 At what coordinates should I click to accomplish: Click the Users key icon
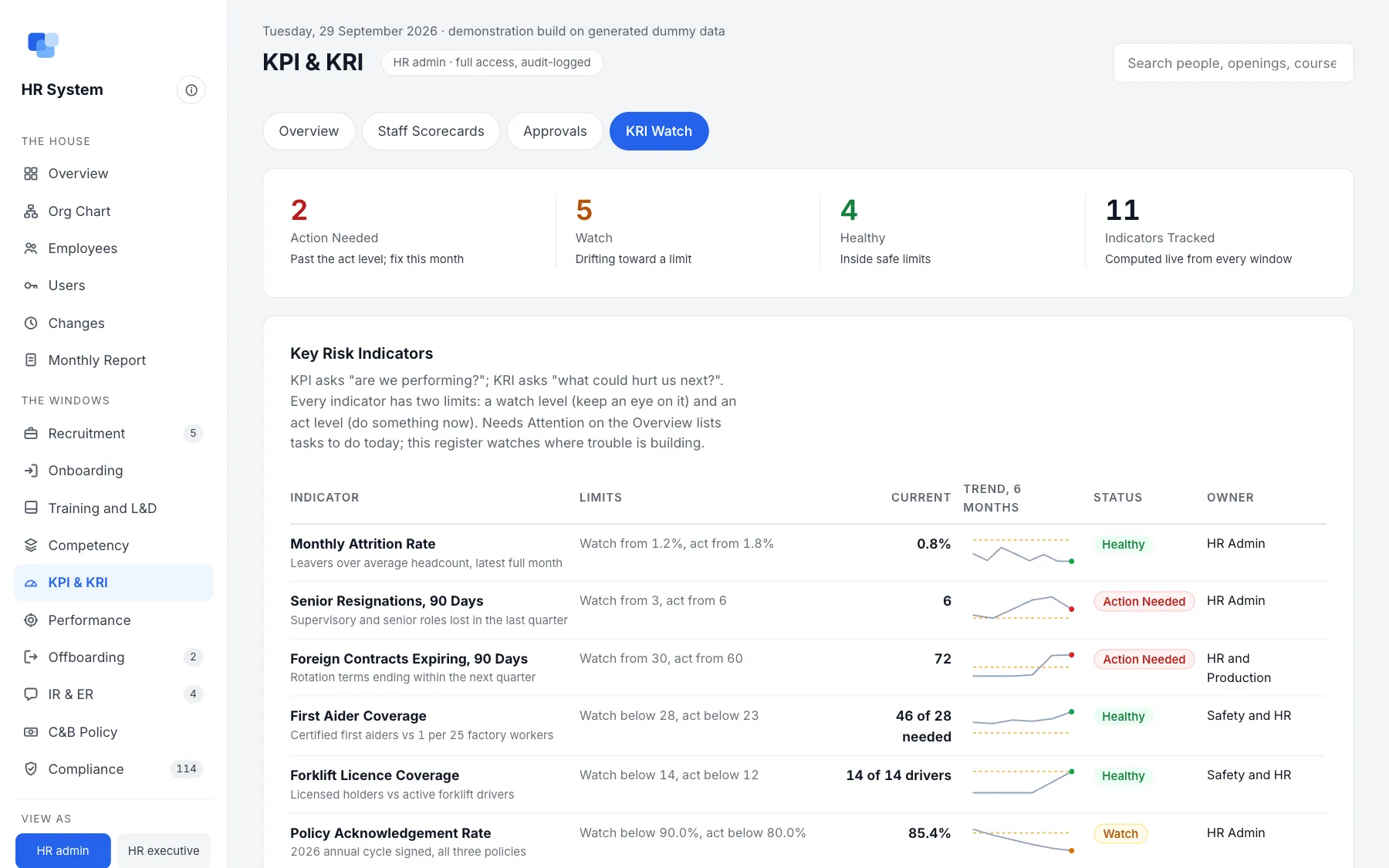pos(31,285)
